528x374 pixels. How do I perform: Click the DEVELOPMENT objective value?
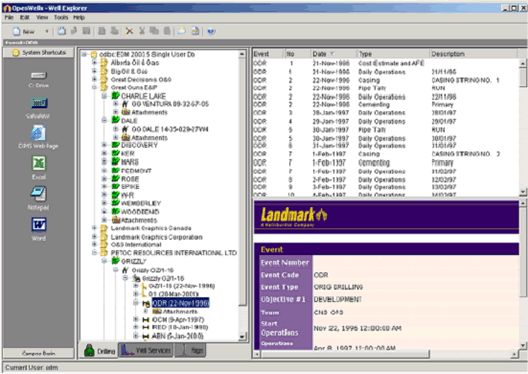[x=337, y=299]
